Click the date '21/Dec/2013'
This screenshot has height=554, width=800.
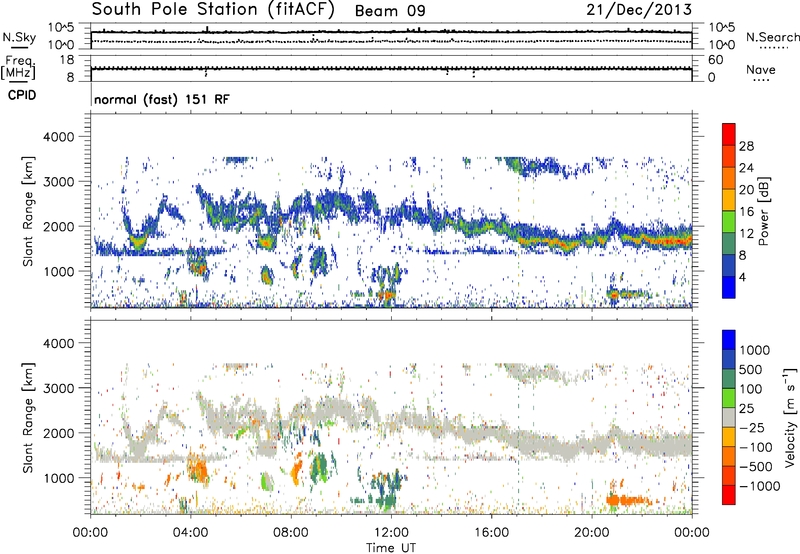639,10
